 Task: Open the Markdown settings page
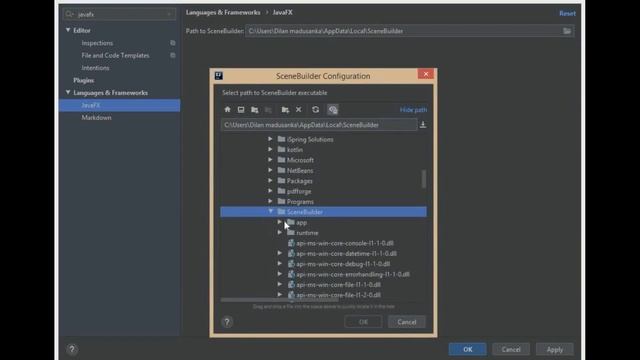point(96,118)
